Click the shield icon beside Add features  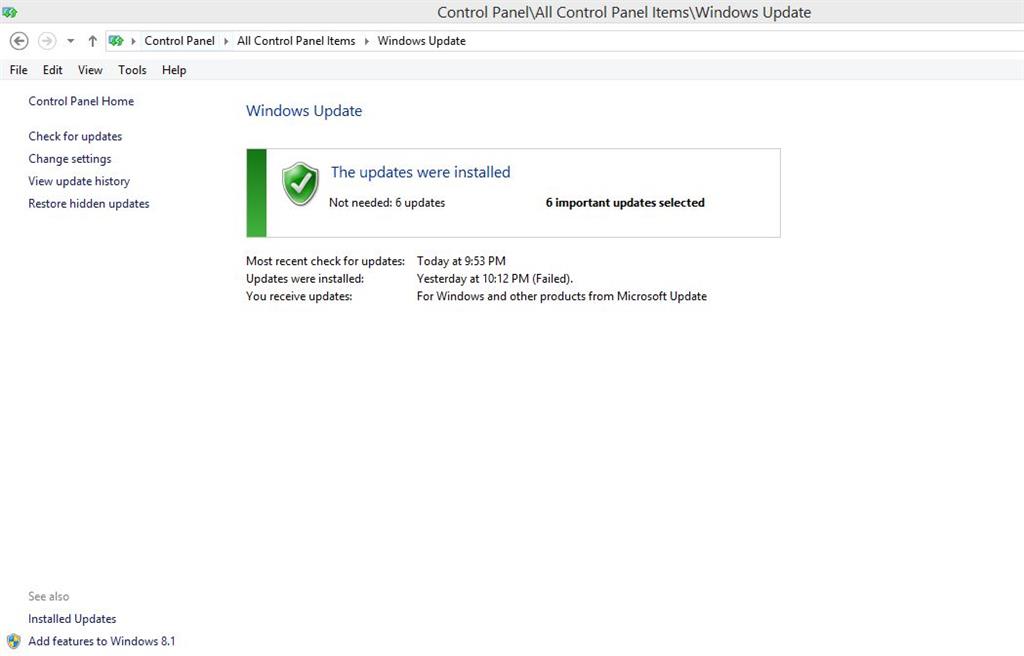coord(14,641)
